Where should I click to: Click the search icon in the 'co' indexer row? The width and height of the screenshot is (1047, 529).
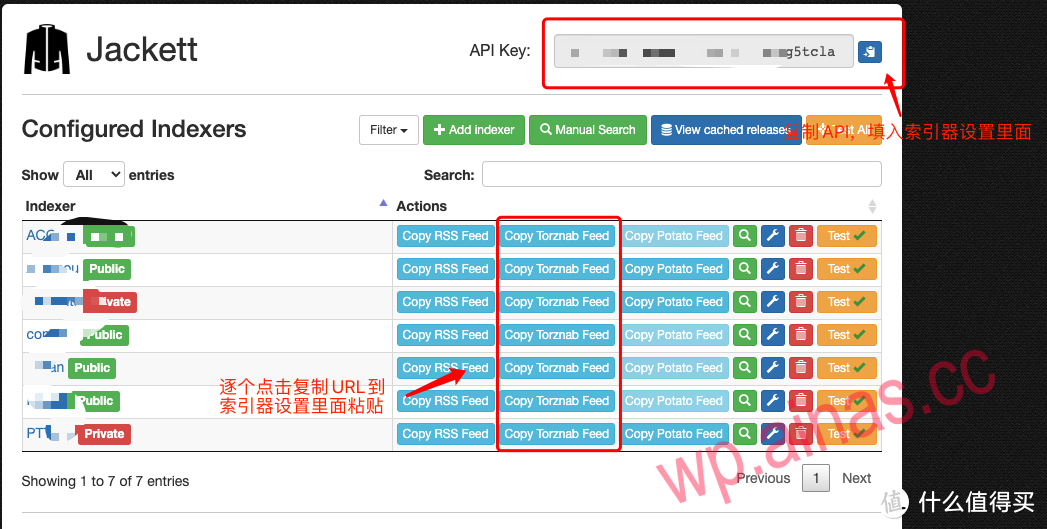745,335
